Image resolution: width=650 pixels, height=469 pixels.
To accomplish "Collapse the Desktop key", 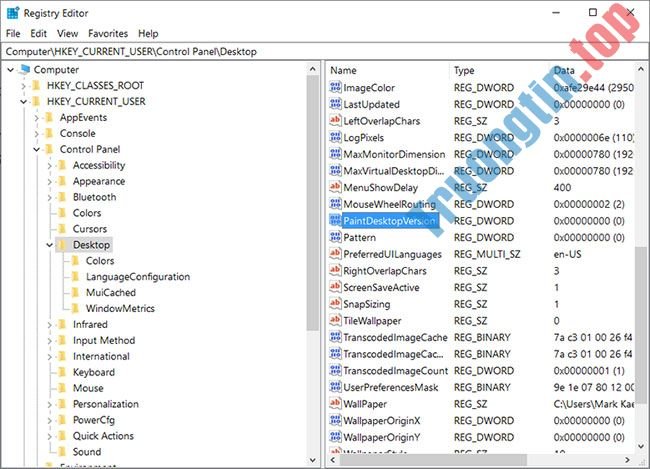I will 49,245.
